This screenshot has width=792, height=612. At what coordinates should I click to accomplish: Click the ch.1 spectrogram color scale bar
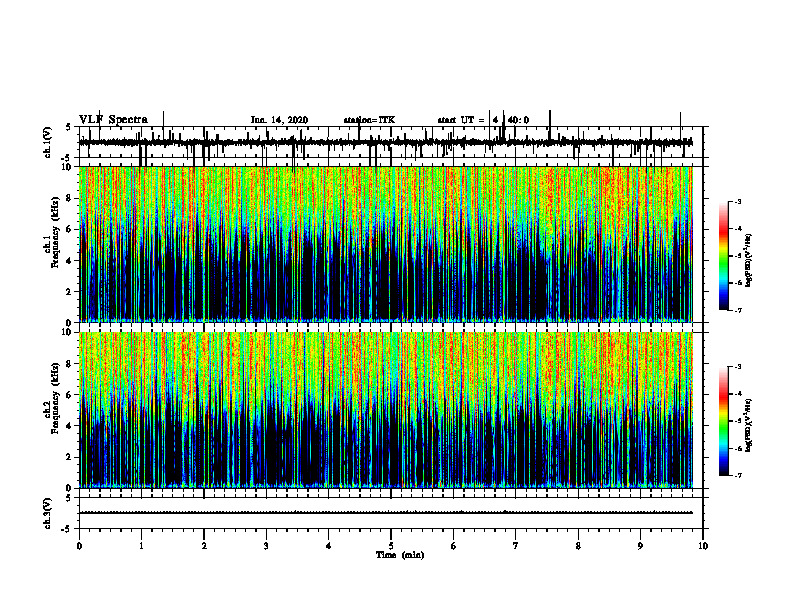[724, 256]
